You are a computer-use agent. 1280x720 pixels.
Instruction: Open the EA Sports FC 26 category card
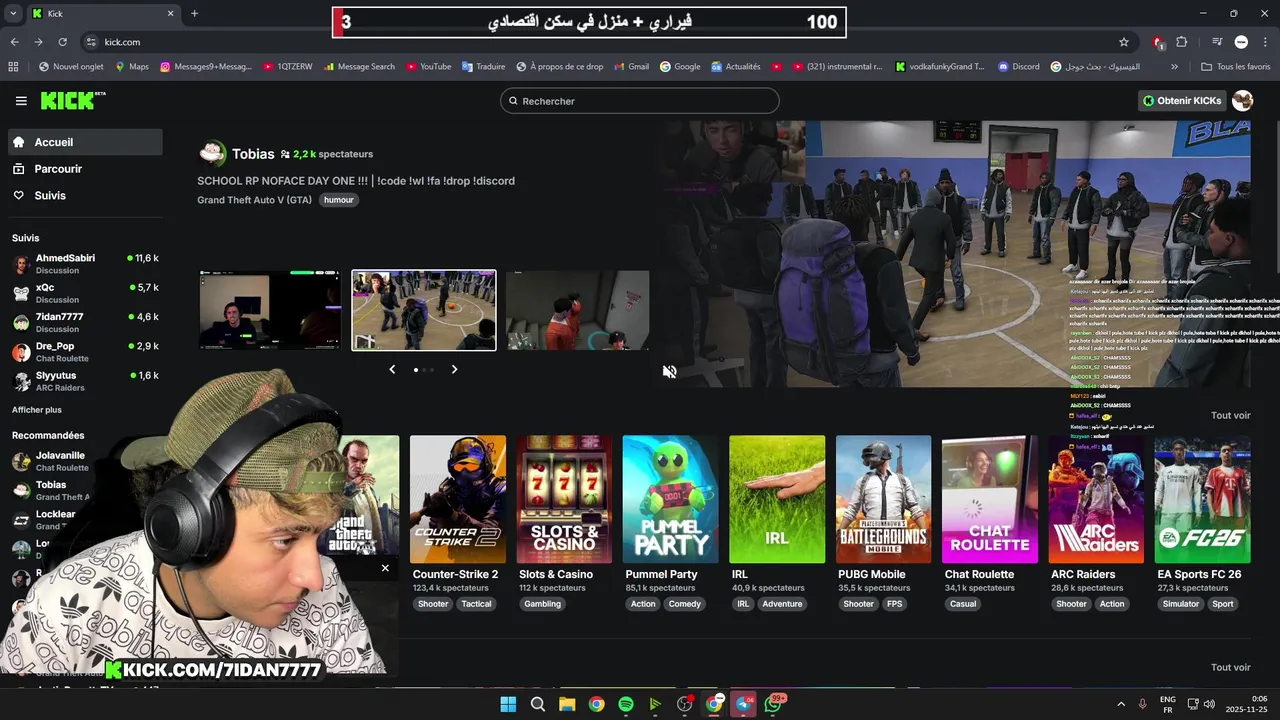click(1203, 499)
